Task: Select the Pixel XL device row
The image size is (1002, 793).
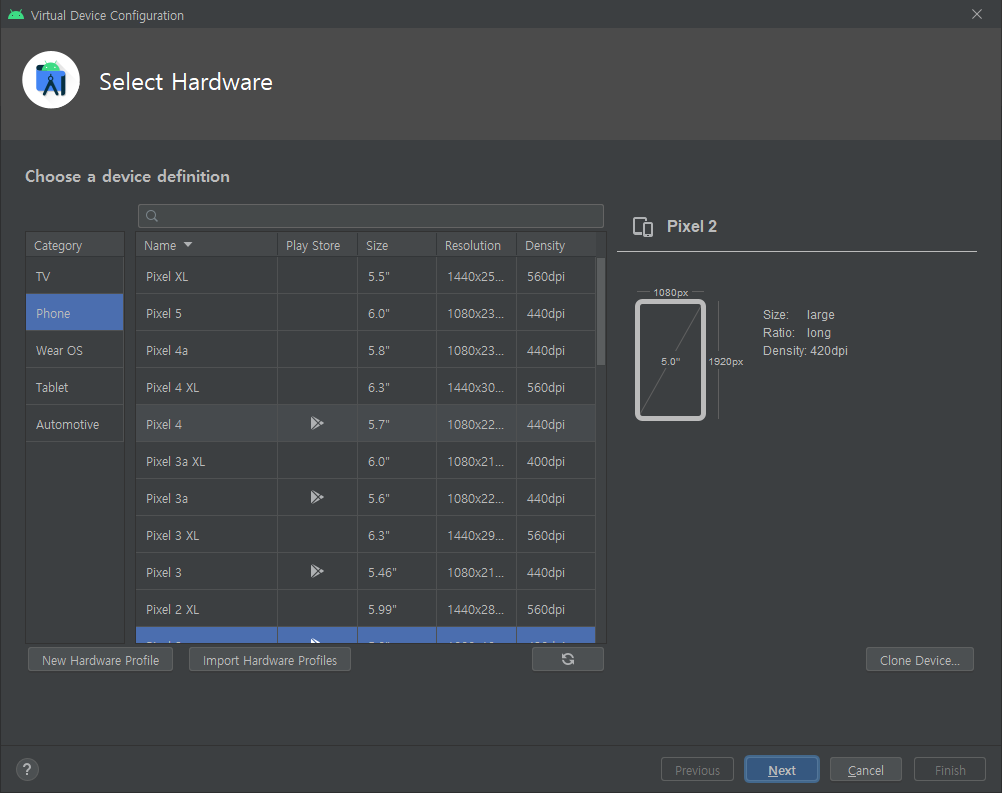Action: [366, 276]
